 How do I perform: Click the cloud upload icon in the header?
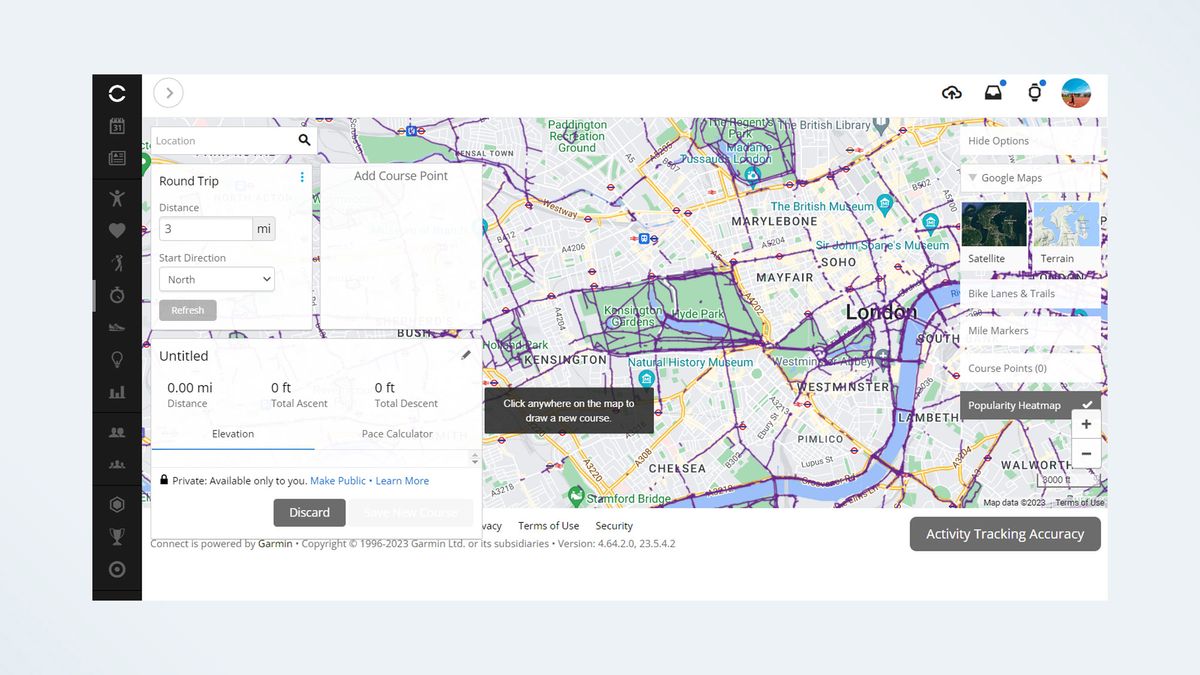(952, 92)
